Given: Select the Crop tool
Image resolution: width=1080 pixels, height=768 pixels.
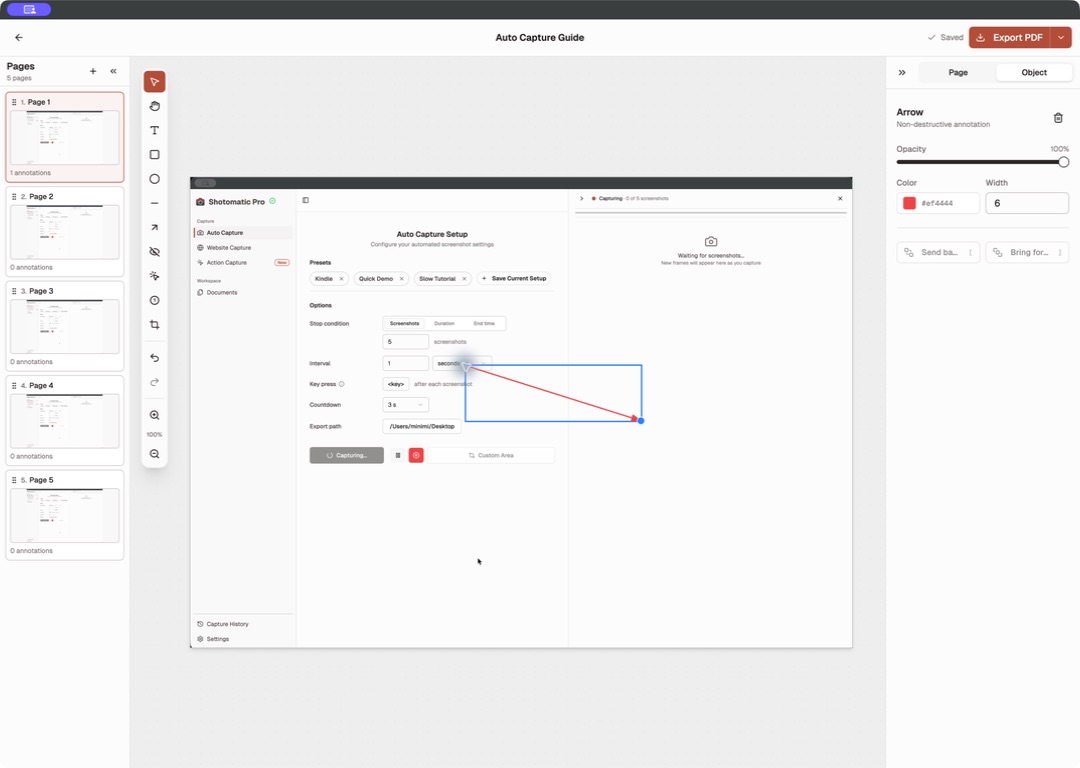Looking at the screenshot, I should 154,324.
